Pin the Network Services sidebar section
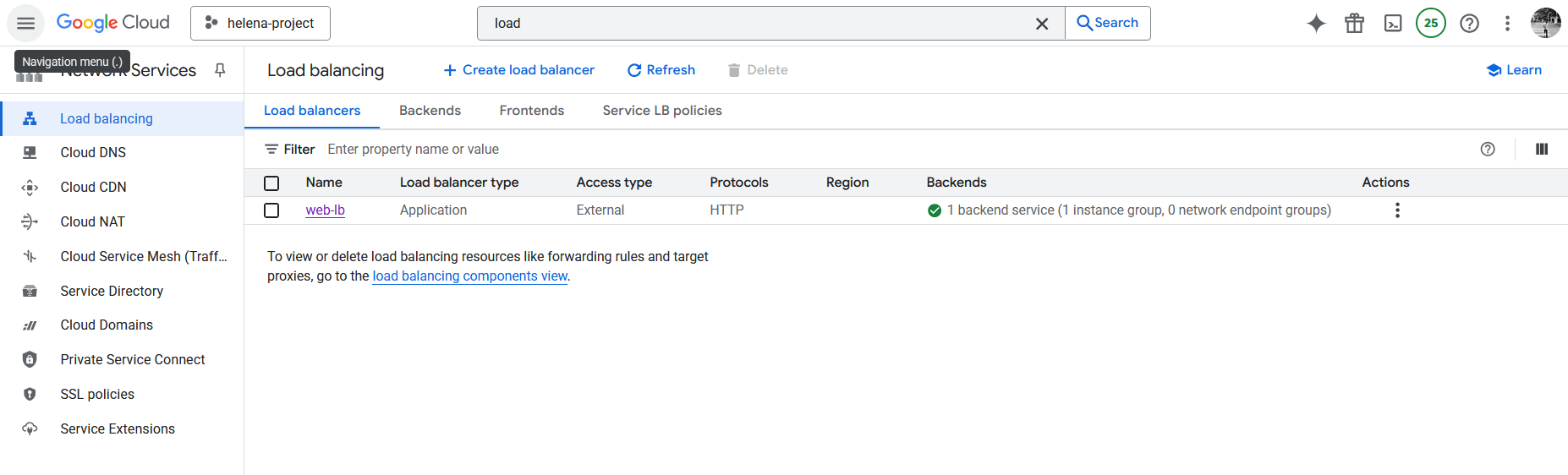Image resolution: width=1568 pixels, height=475 pixels. coord(220,70)
